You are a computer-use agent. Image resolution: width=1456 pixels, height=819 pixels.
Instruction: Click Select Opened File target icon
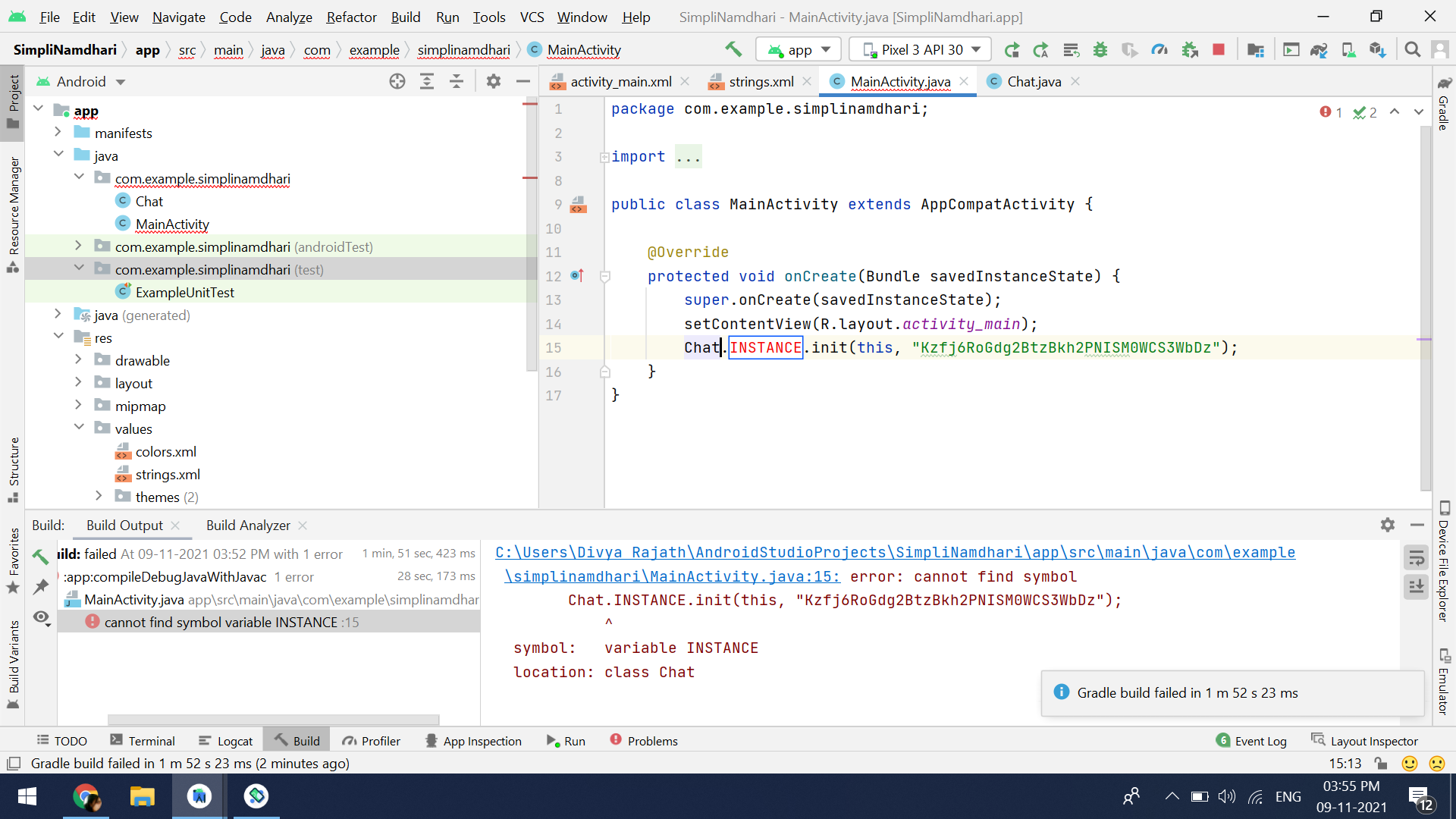[x=397, y=81]
